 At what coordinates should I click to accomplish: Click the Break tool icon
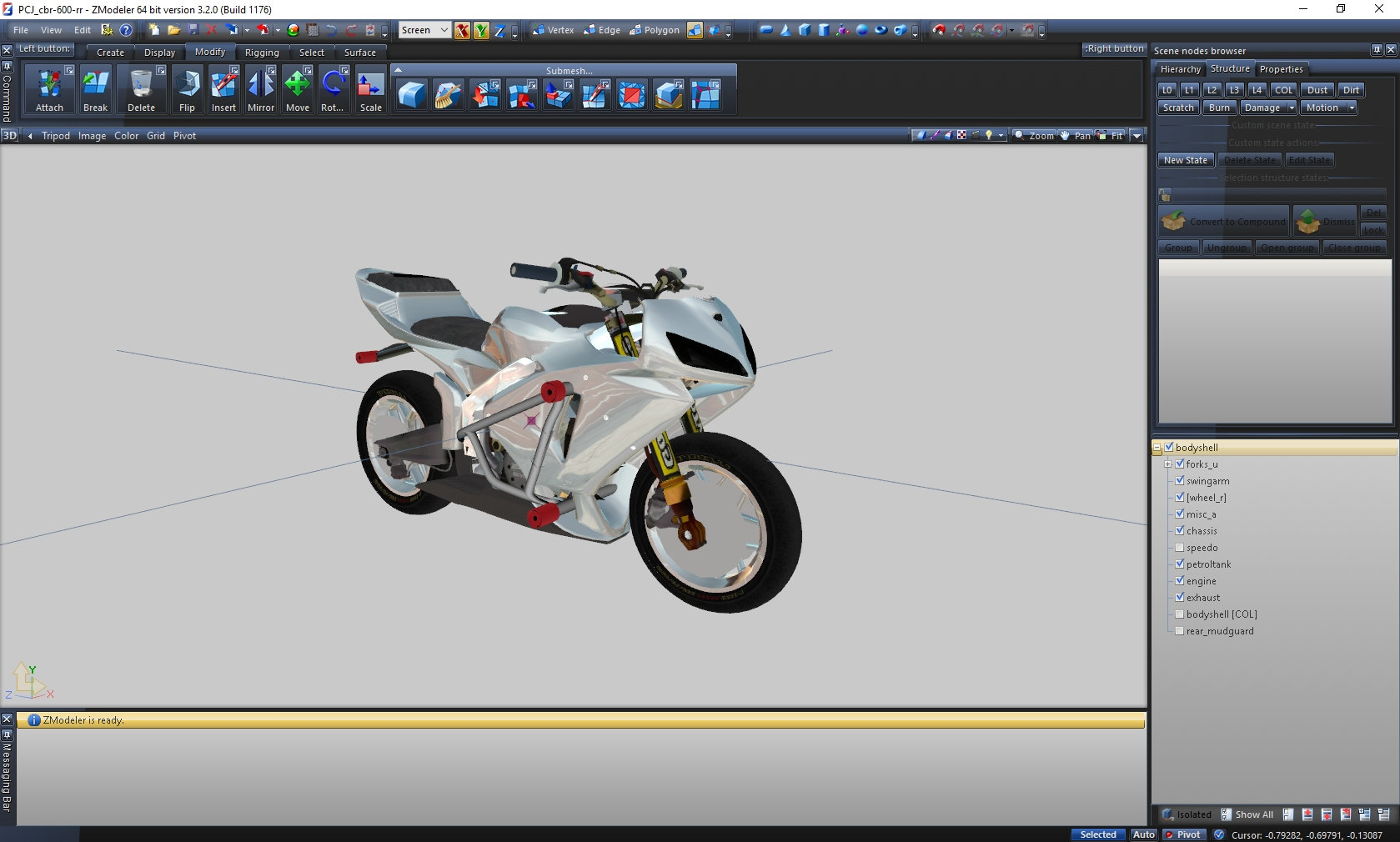click(x=95, y=85)
